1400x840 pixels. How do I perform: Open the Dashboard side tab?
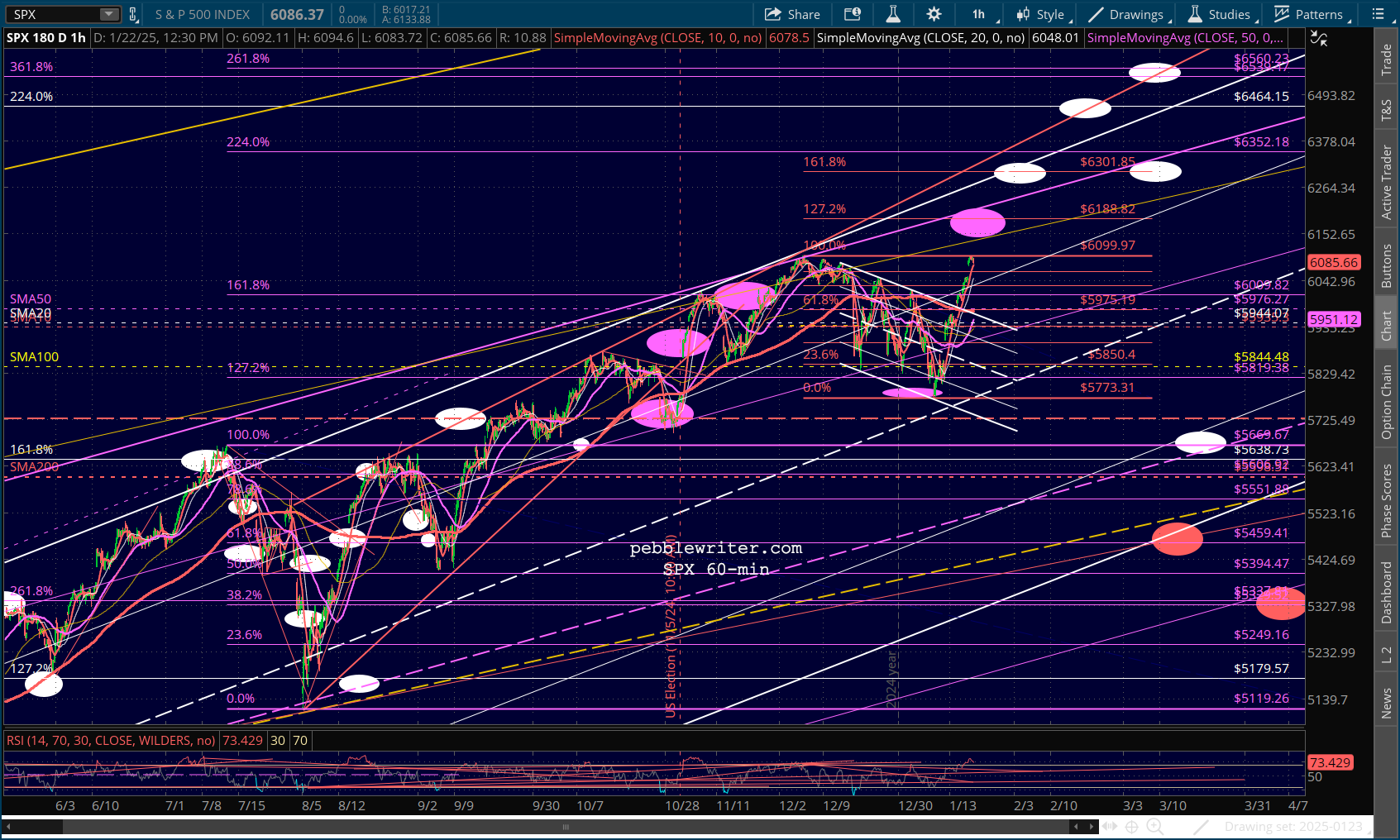click(x=1387, y=592)
